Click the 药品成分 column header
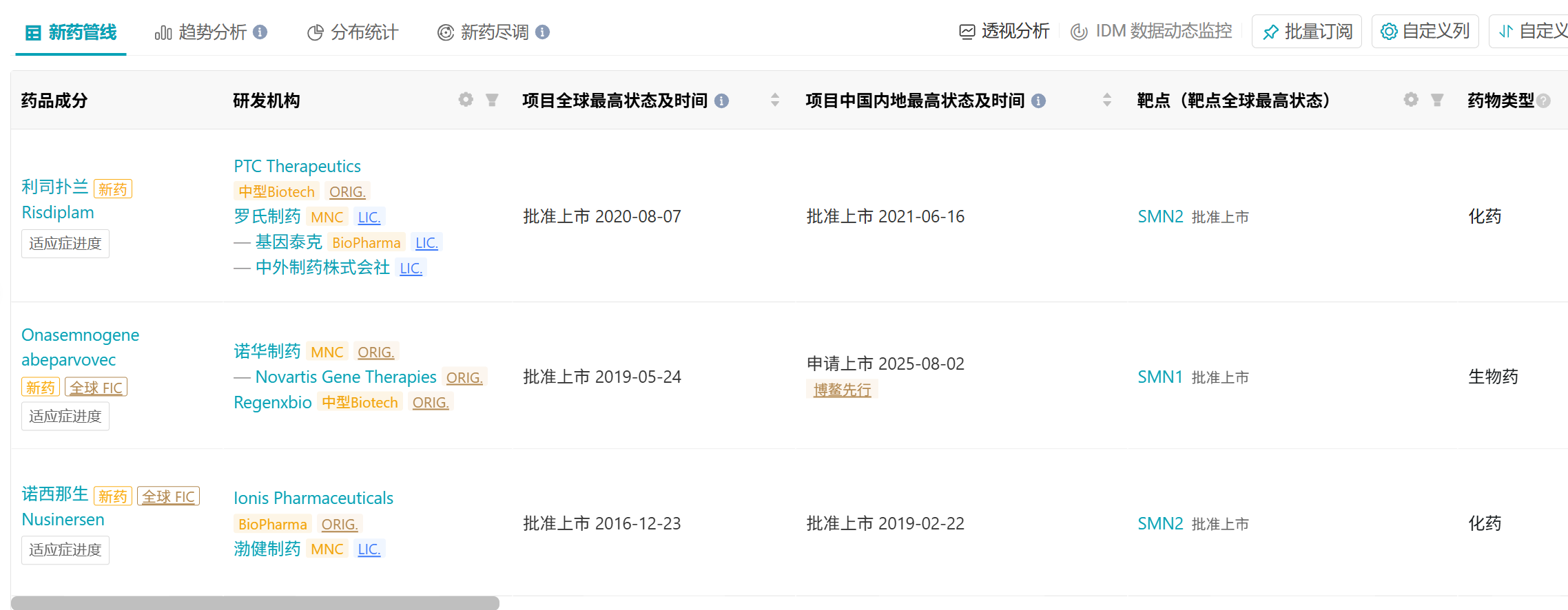This screenshot has width=1568, height=610. click(54, 101)
